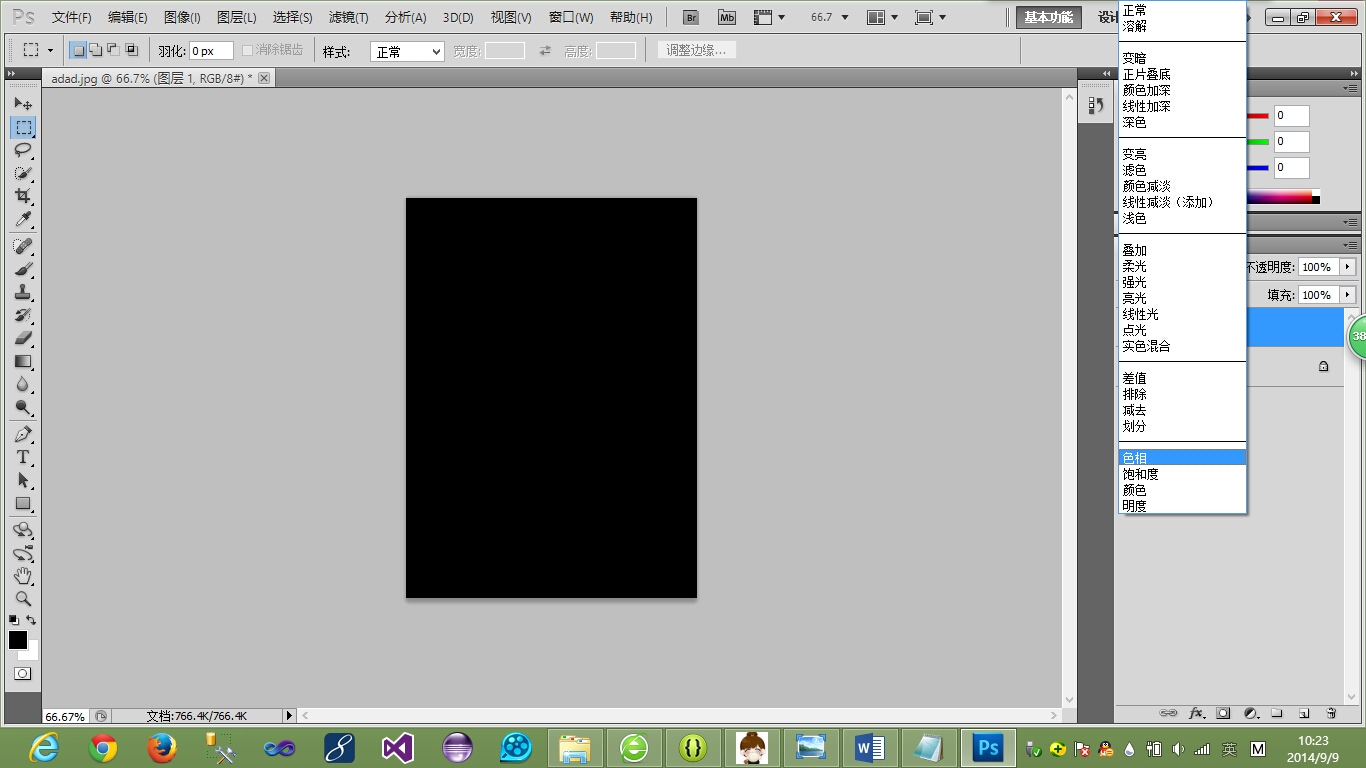Select the Horizontal Type tool
Image resolution: width=1366 pixels, height=768 pixels.
tap(23, 457)
